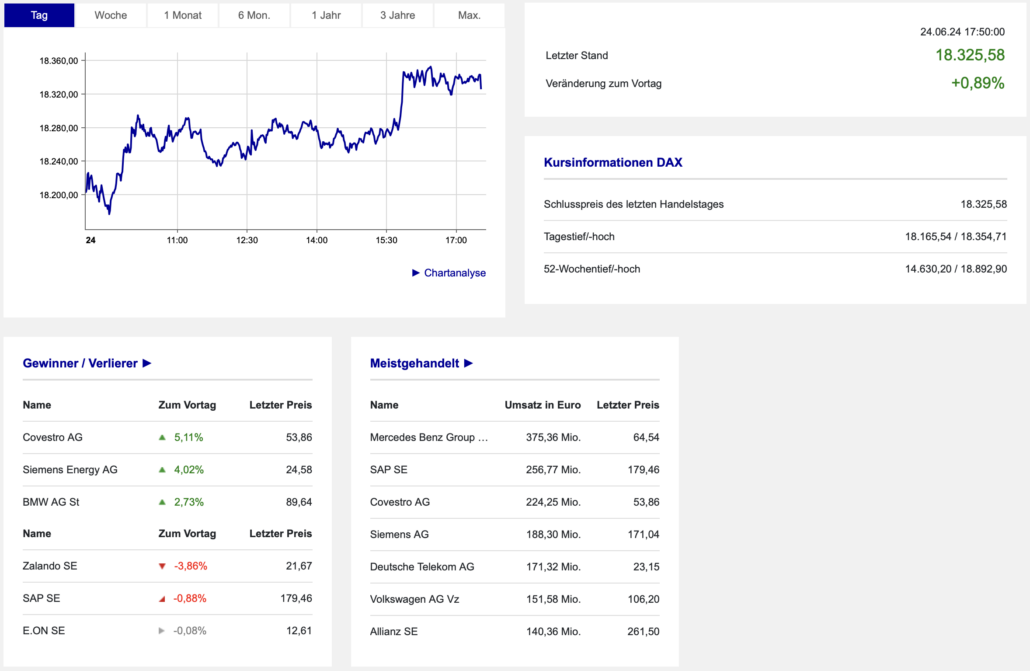1030x671 pixels.
Task: Click the Umsatz in Euro column header
Action: (543, 405)
